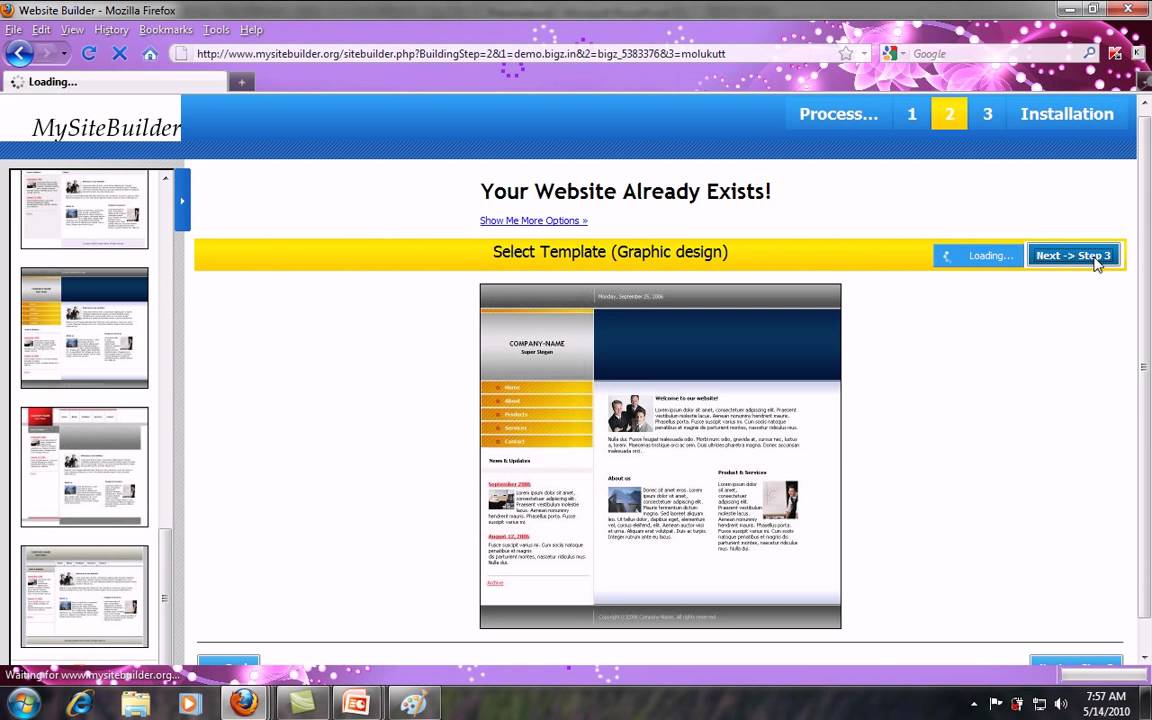
Task: Click the search magnifier icon
Action: (x=1089, y=53)
